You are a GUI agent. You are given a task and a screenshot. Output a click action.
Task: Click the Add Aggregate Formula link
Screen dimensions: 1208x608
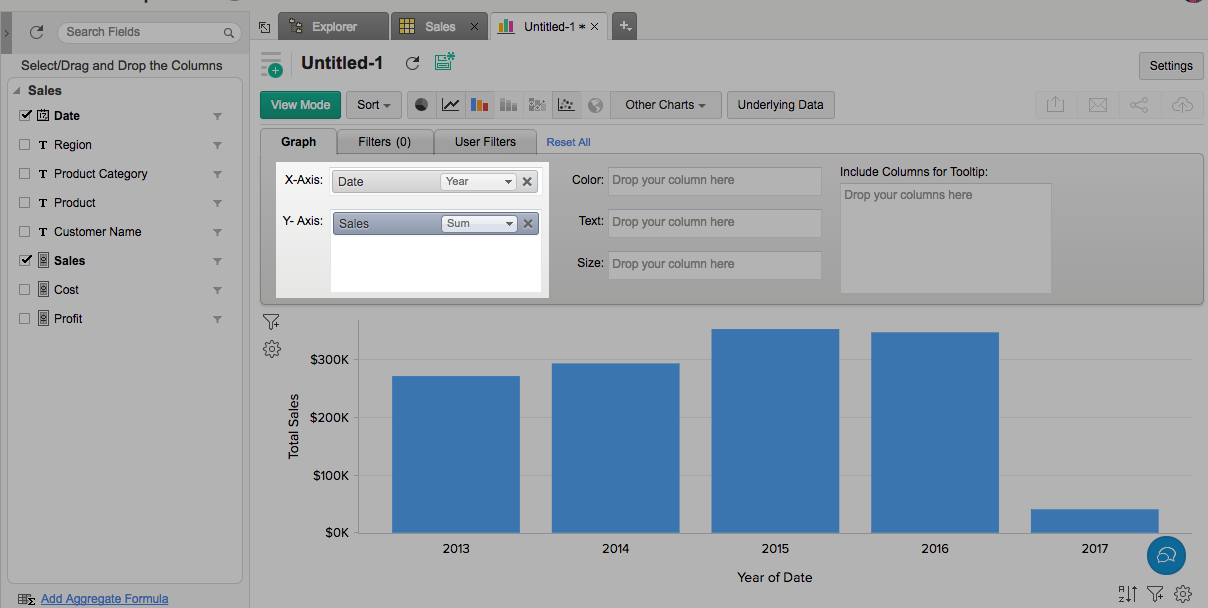tap(104, 599)
